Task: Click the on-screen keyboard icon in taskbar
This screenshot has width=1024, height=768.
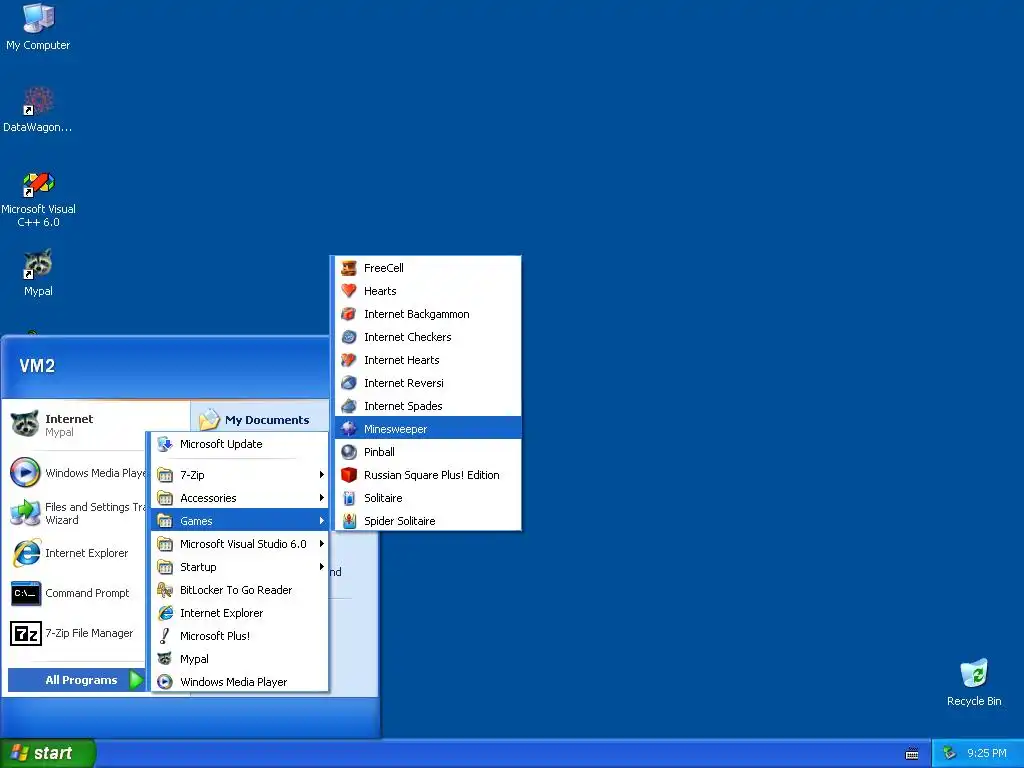Action: point(912,754)
